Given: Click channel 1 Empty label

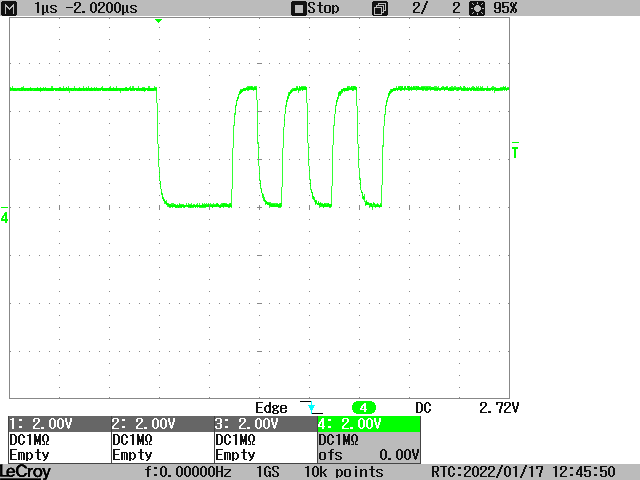Looking at the screenshot, I should coord(29,455).
